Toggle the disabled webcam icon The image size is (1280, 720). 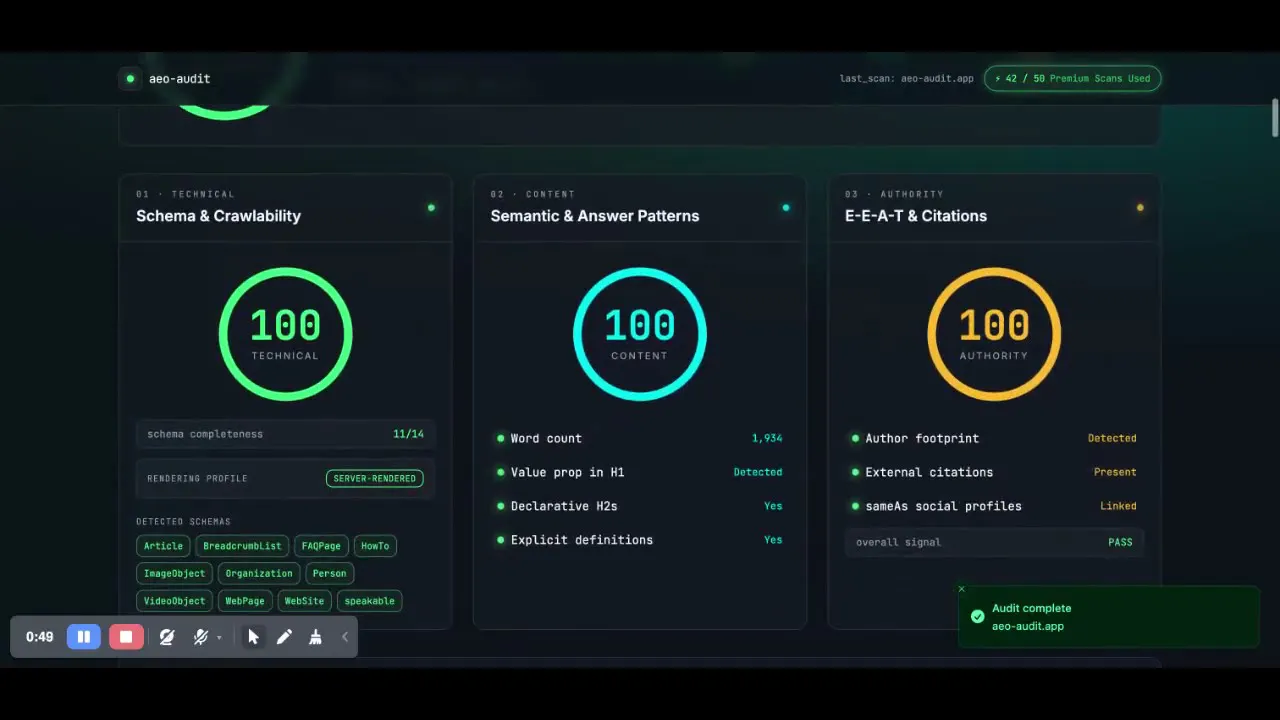167,637
